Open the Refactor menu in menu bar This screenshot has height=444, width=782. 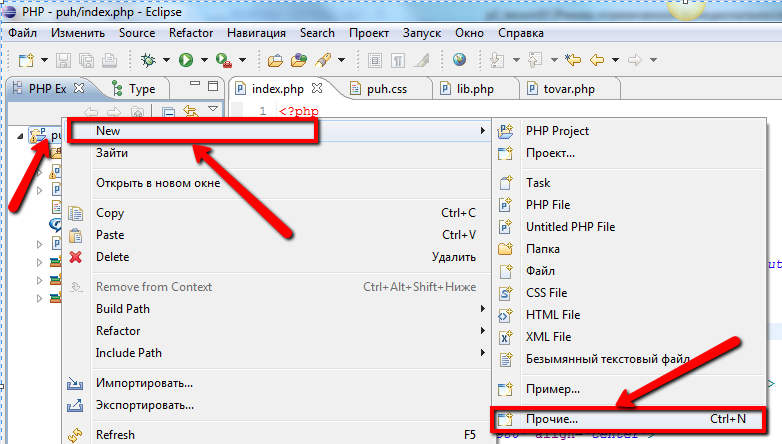point(191,33)
